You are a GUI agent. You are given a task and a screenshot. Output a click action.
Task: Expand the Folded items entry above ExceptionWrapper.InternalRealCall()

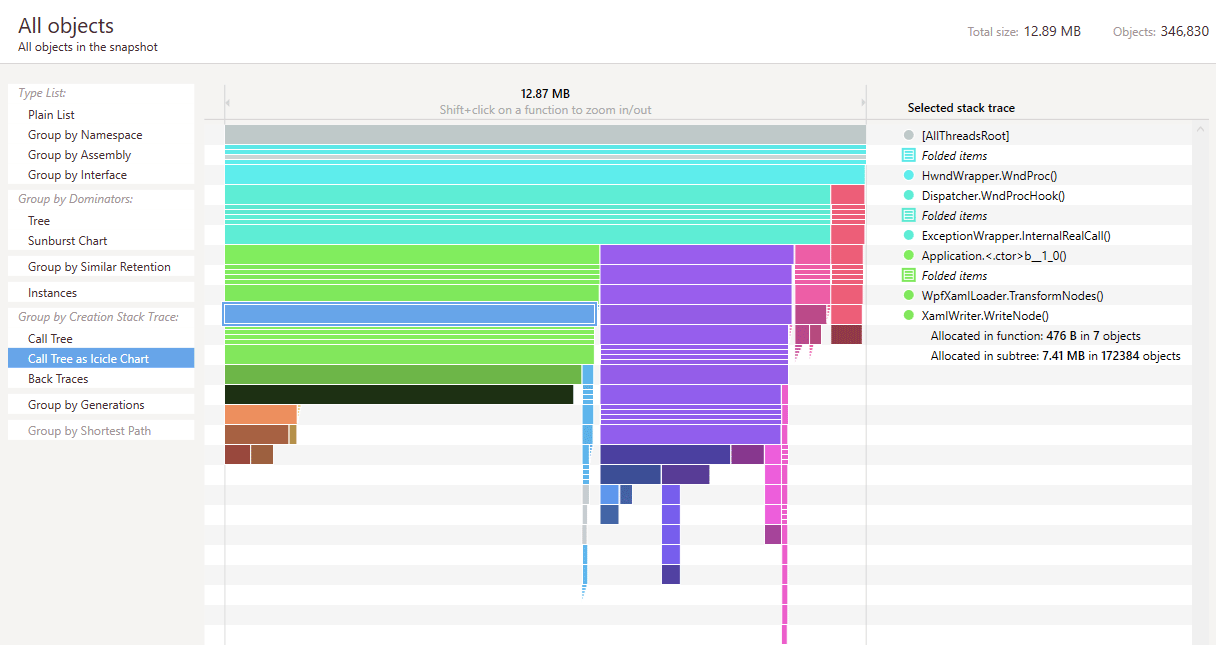click(954, 216)
